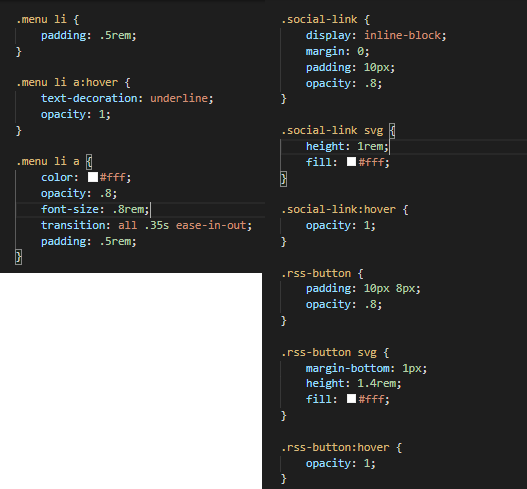Click "opacity: 1;" under .social-link:hover
This screenshot has height=489, width=527.
coord(340,225)
